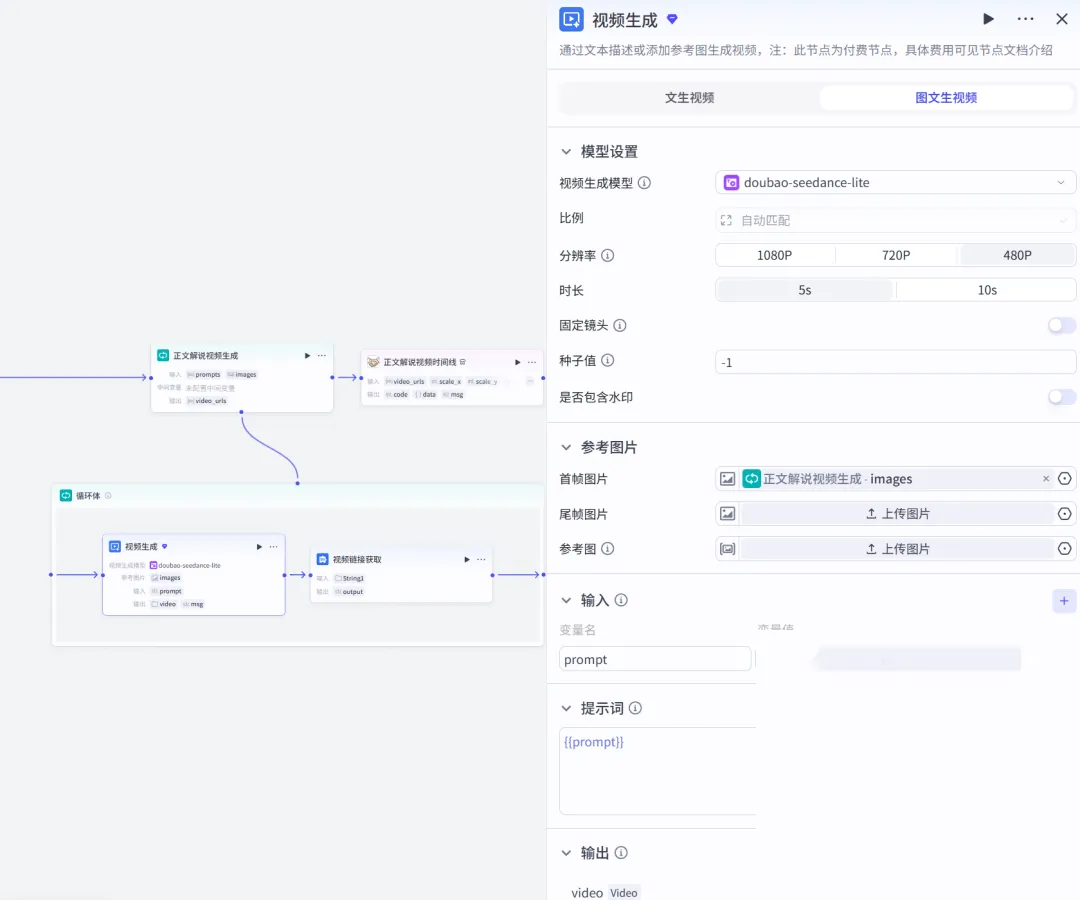
Task: Choose 5s duration
Action: coord(804,290)
